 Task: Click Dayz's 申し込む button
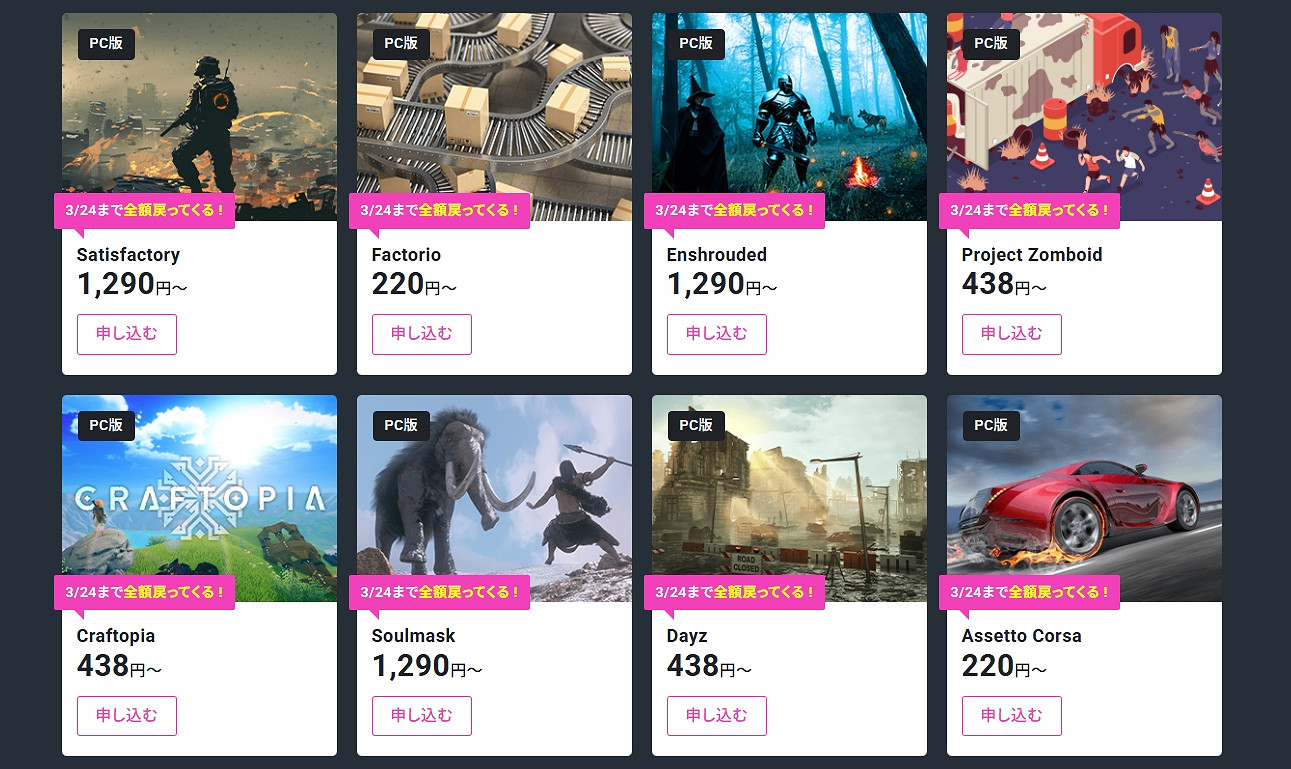click(x=716, y=716)
